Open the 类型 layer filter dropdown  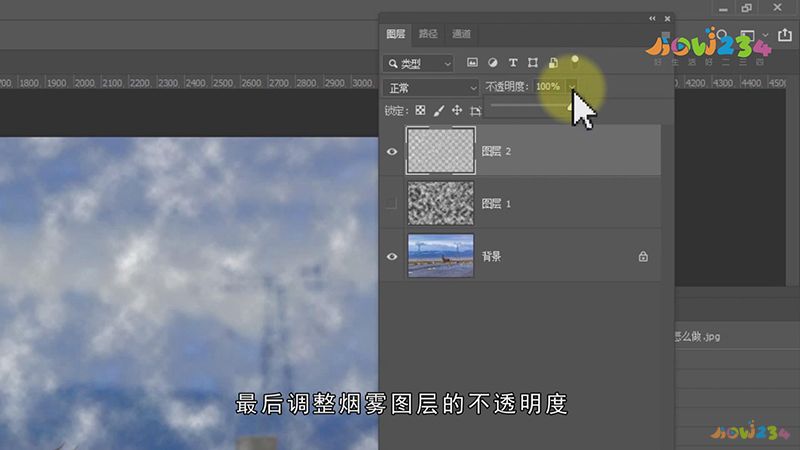(x=418, y=63)
